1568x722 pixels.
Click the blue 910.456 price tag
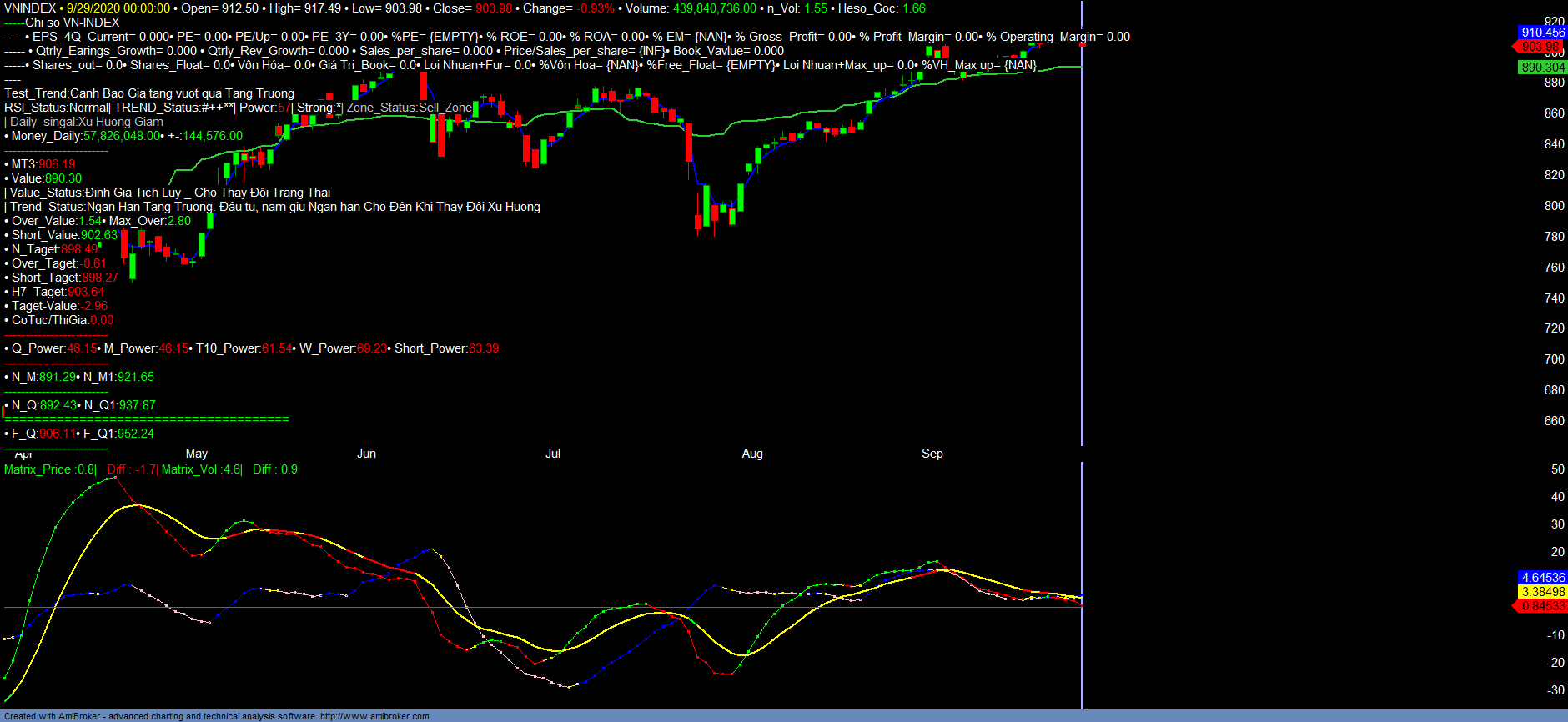(x=1542, y=33)
